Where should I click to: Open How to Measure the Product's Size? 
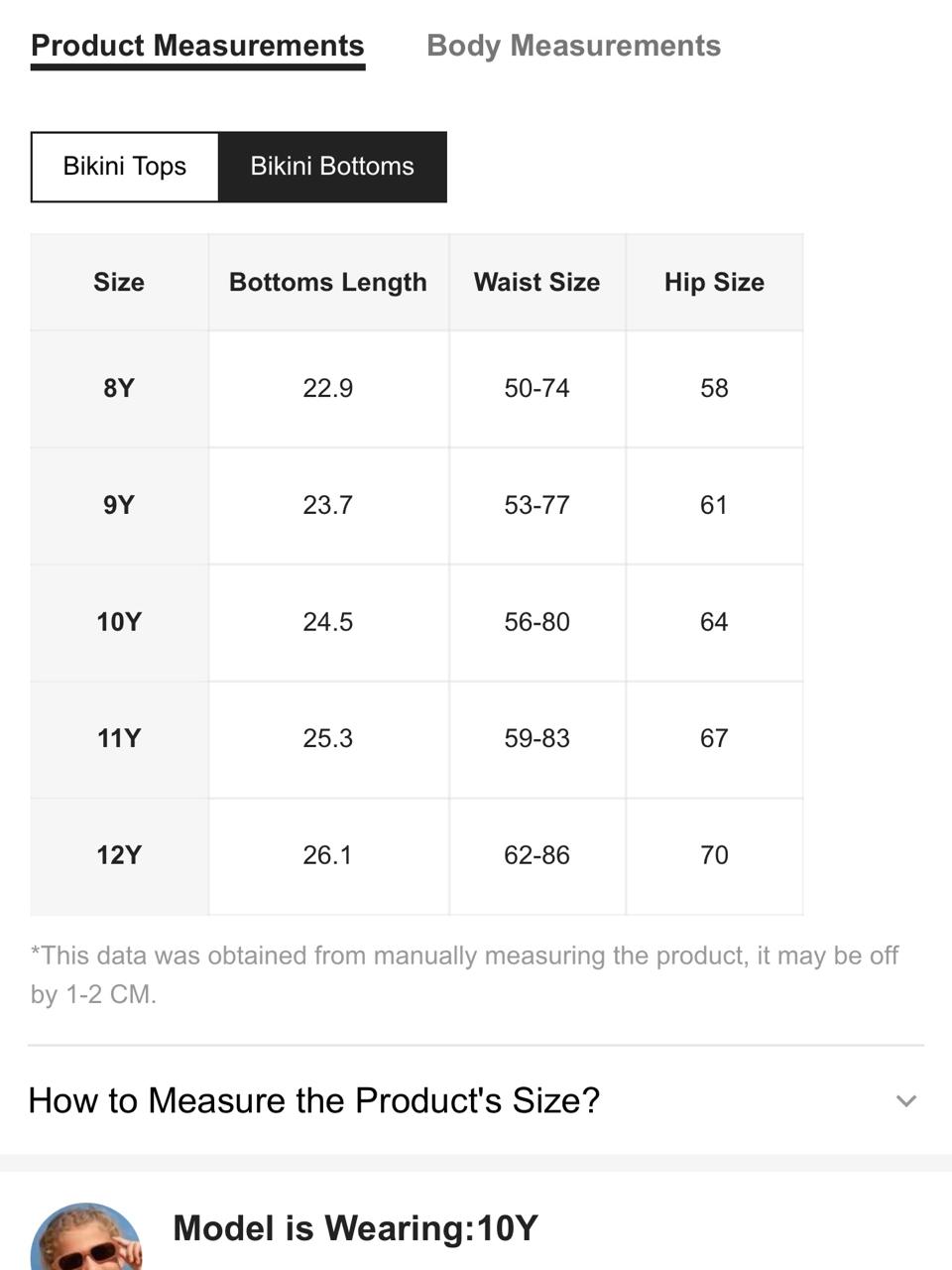pos(476,1100)
